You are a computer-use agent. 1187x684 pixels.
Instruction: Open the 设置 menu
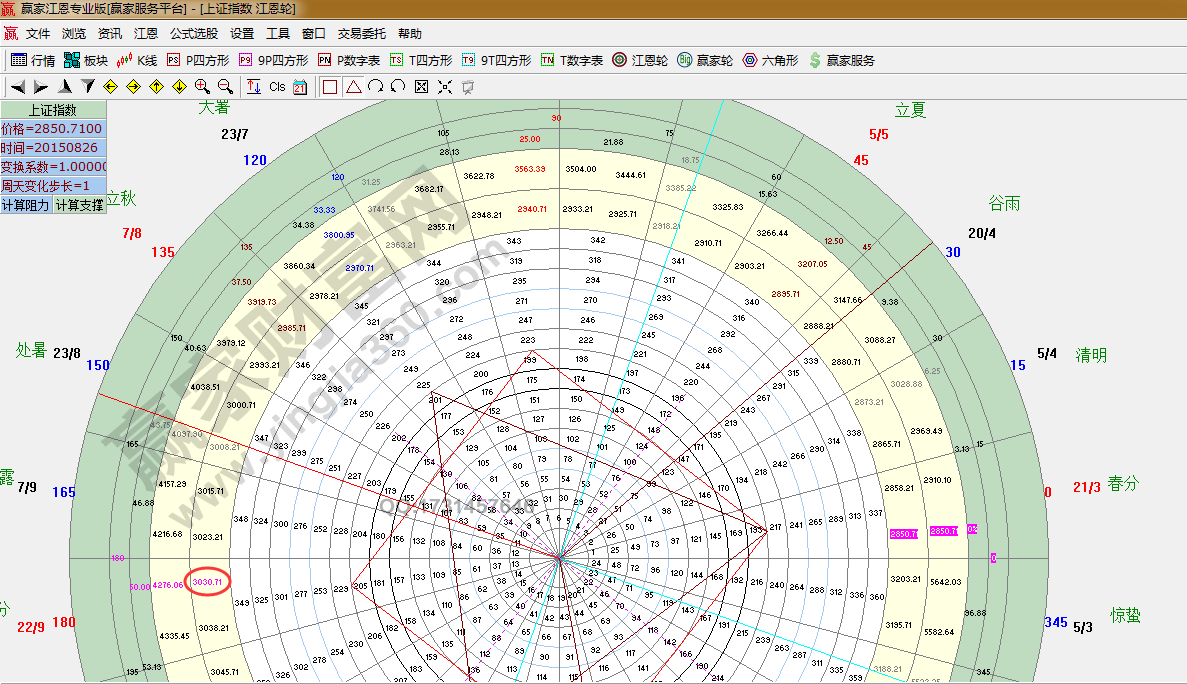click(242, 33)
